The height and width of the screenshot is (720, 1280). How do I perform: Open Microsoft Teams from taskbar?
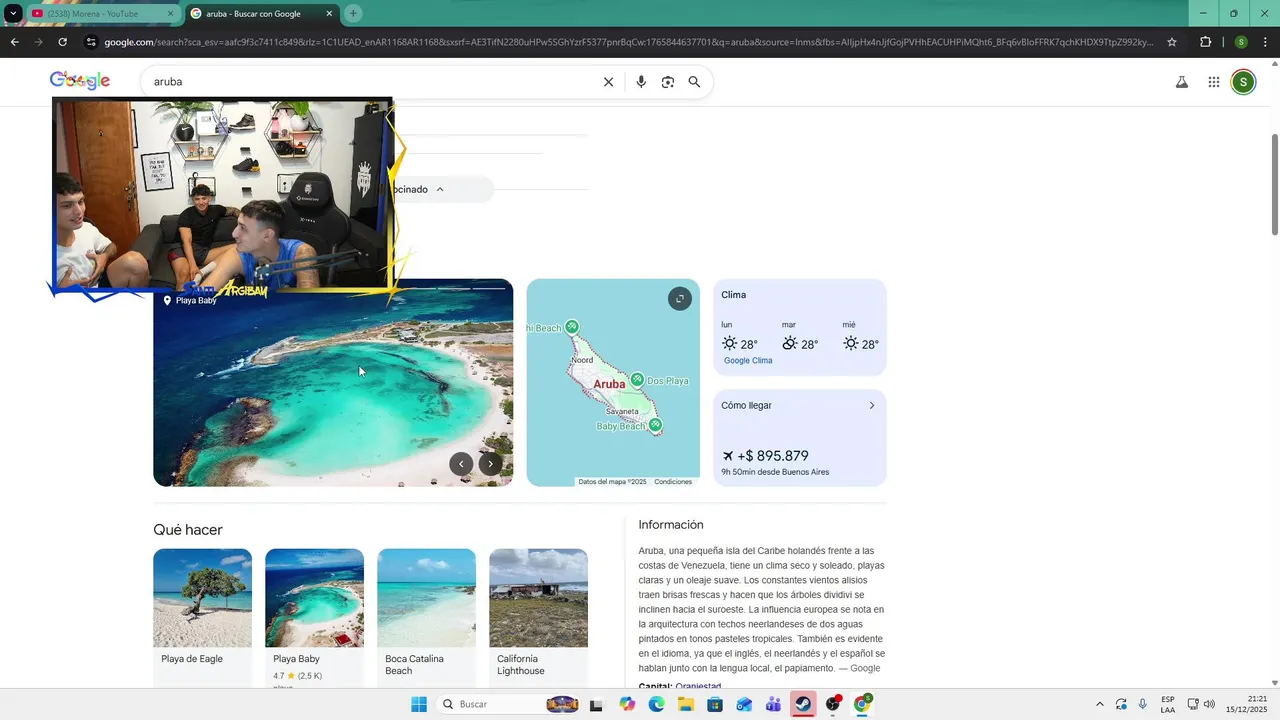point(773,704)
